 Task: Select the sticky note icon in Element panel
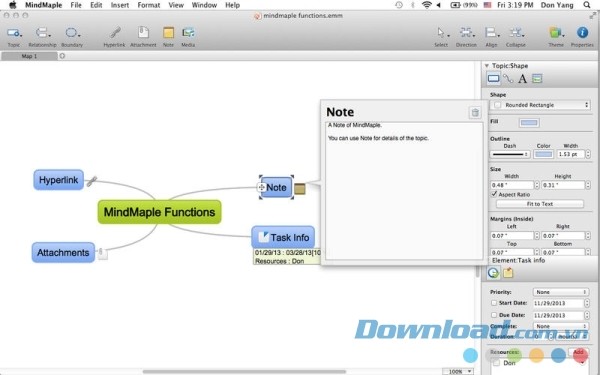coord(508,273)
